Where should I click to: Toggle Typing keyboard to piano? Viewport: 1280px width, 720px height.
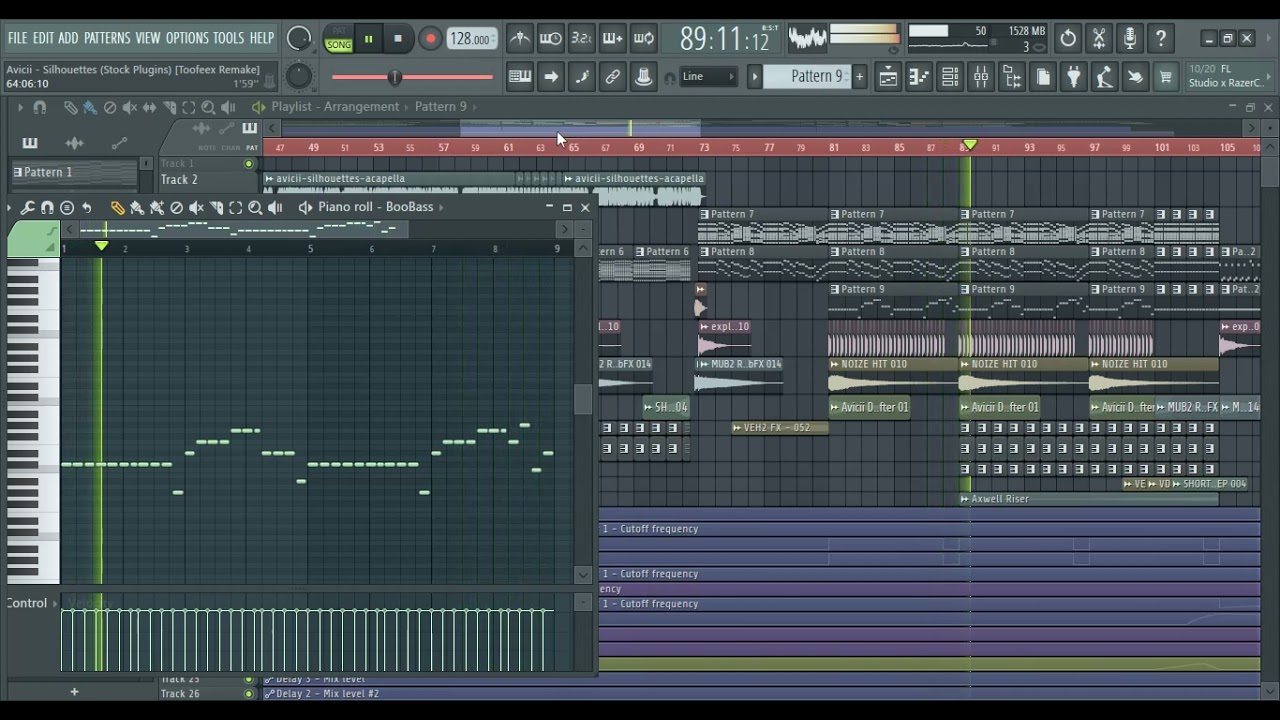tap(520, 76)
